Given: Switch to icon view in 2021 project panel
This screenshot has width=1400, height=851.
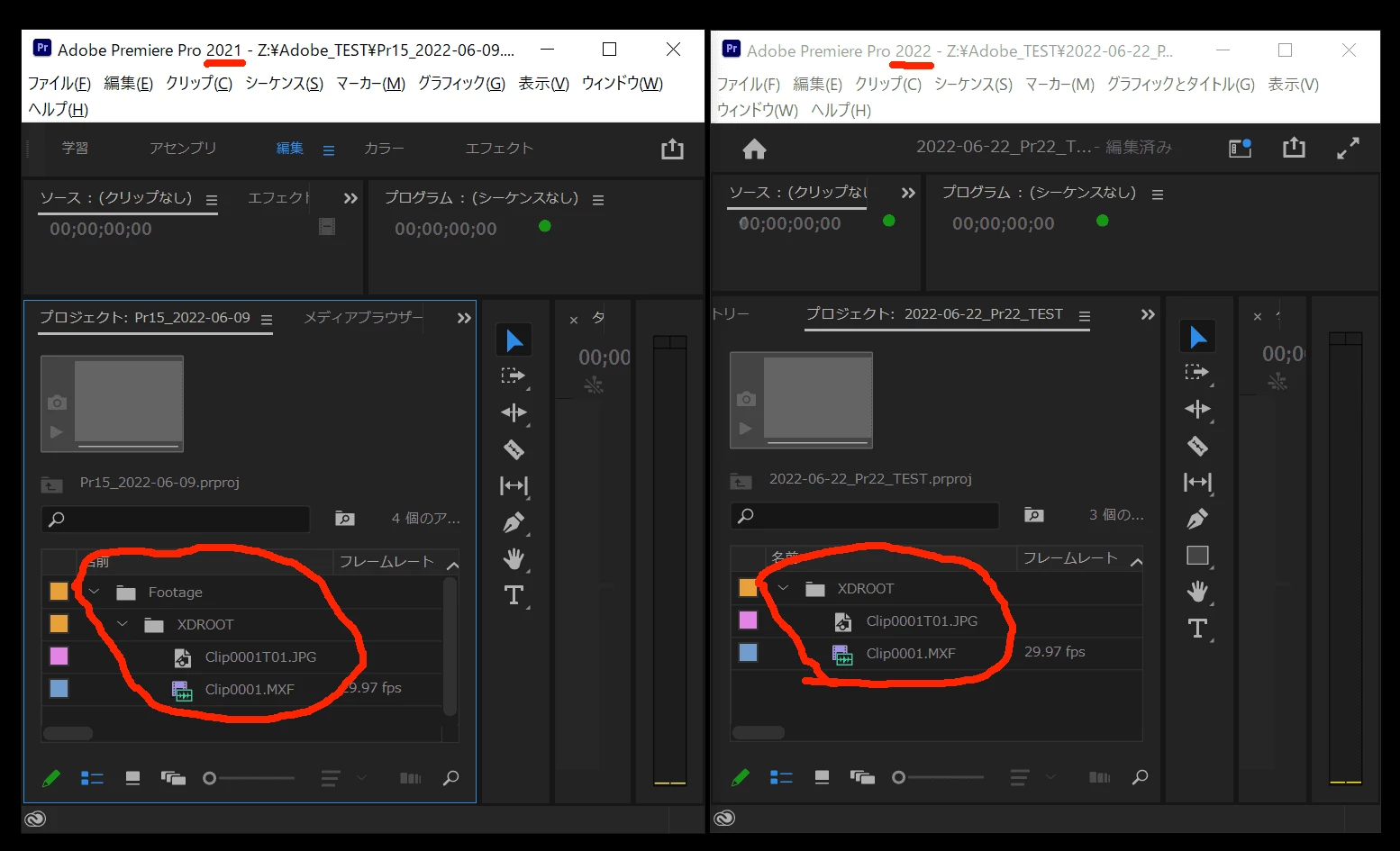Looking at the screenshot, I should 132,778.
